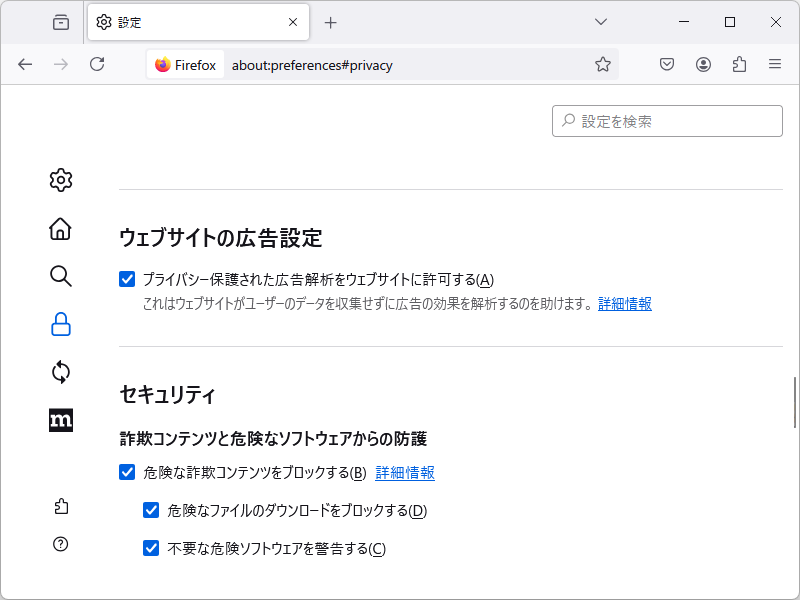Open Search settings via magnifier icon
The image size is (800, 600).
pyautogui.click(x=60, y=277)
